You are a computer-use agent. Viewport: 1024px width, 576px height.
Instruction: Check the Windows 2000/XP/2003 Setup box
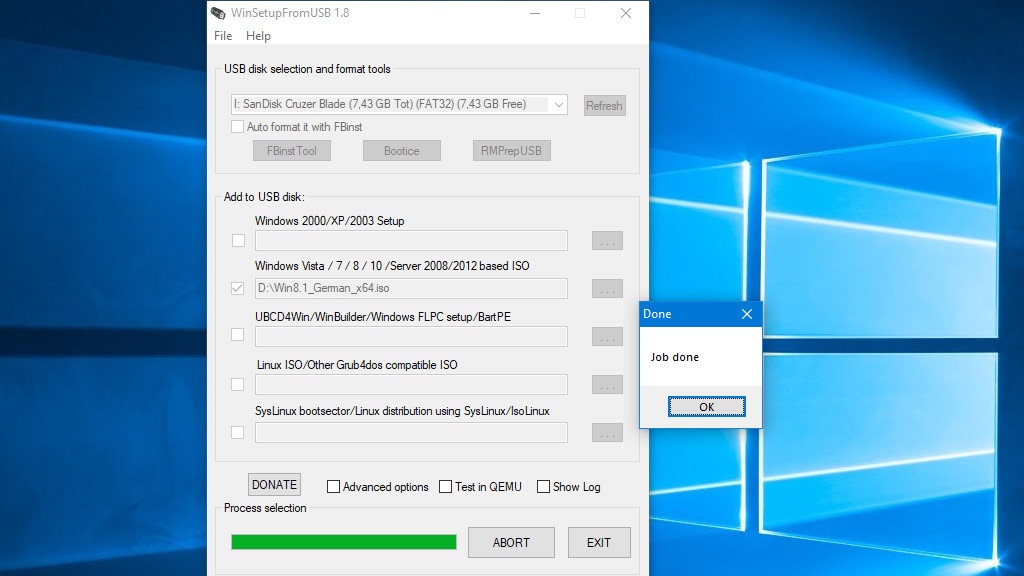point(238,240)
